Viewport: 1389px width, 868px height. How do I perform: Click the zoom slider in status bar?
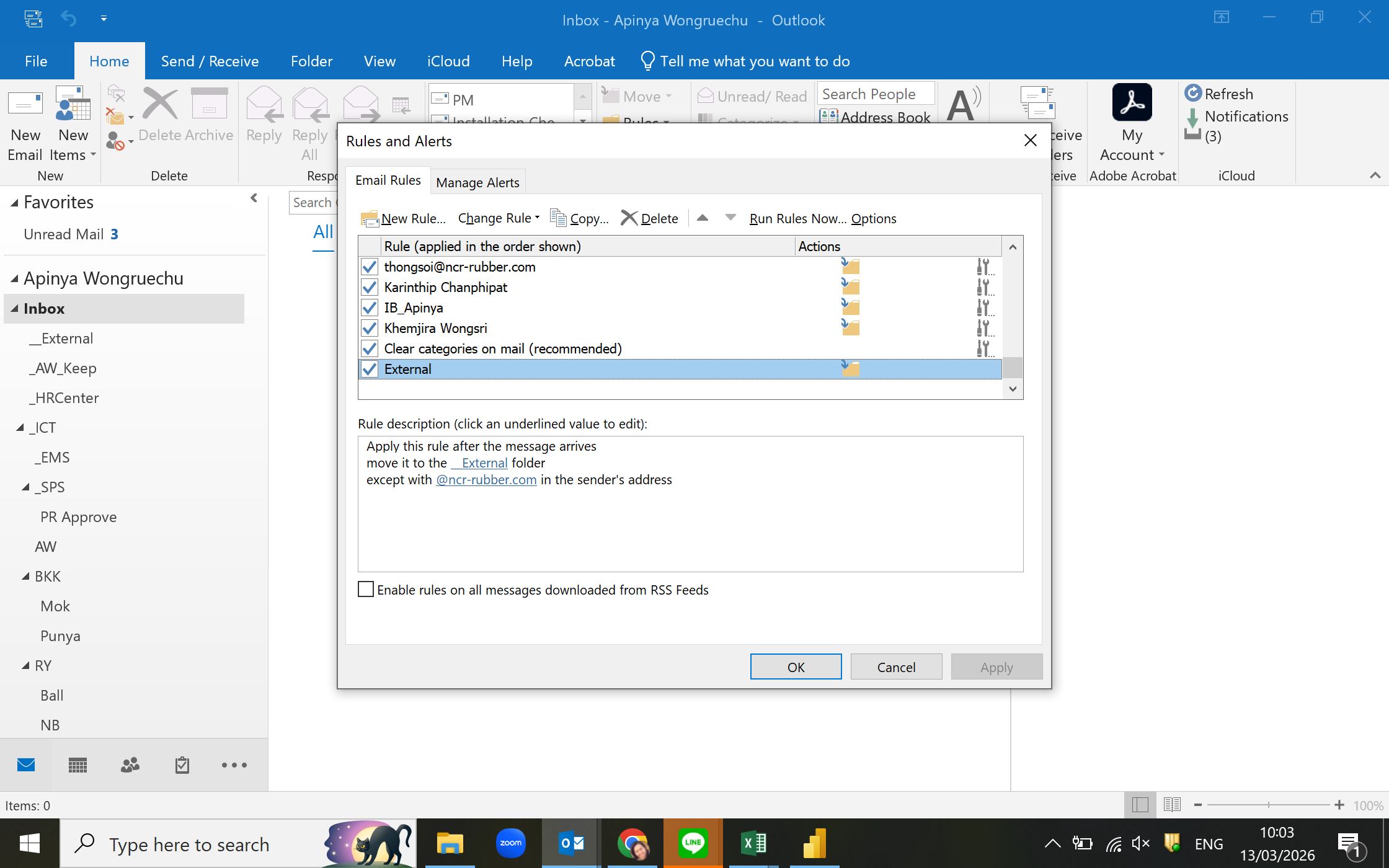[x=1268, y=805]
